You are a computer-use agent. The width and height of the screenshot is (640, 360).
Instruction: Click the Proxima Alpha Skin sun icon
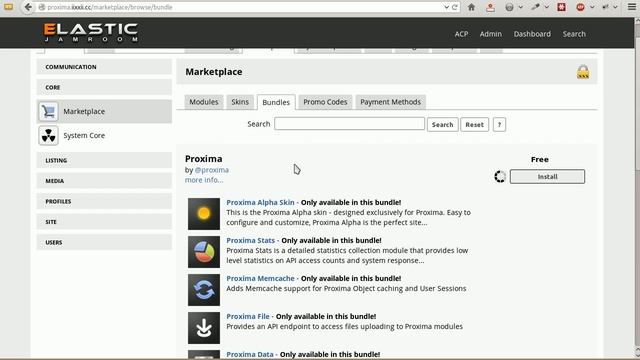tap(204, 214)
